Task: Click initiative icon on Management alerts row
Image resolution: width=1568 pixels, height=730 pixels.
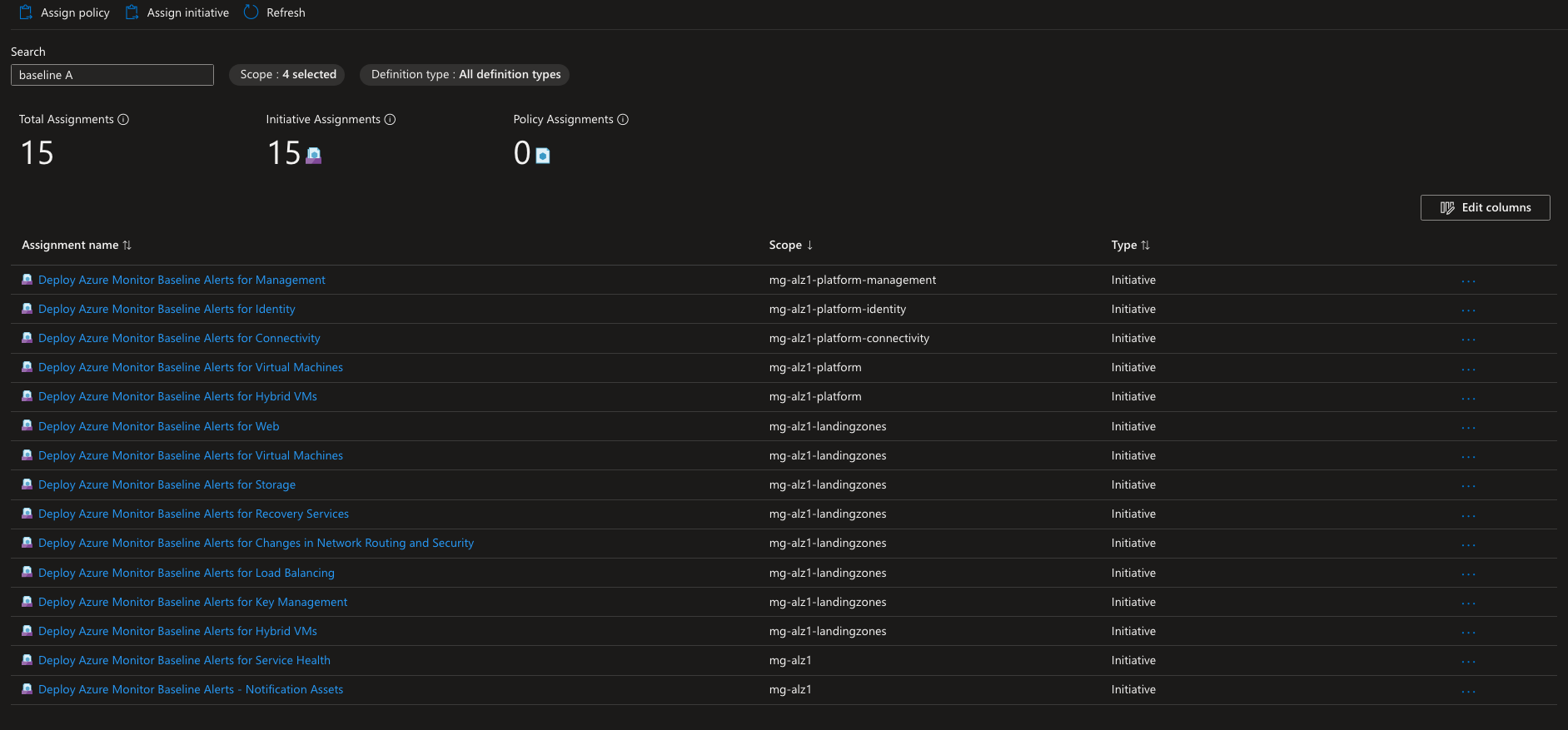Action: pyautogui.click(x=27, y=280)
